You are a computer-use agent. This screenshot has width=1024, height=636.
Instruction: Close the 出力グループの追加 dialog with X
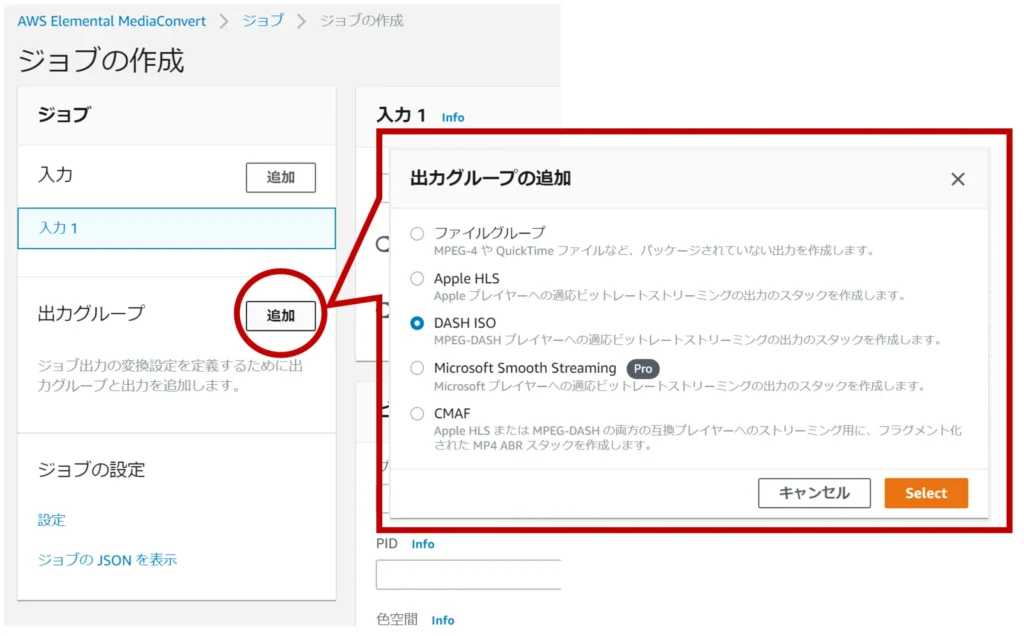click(x=957, y=179)
